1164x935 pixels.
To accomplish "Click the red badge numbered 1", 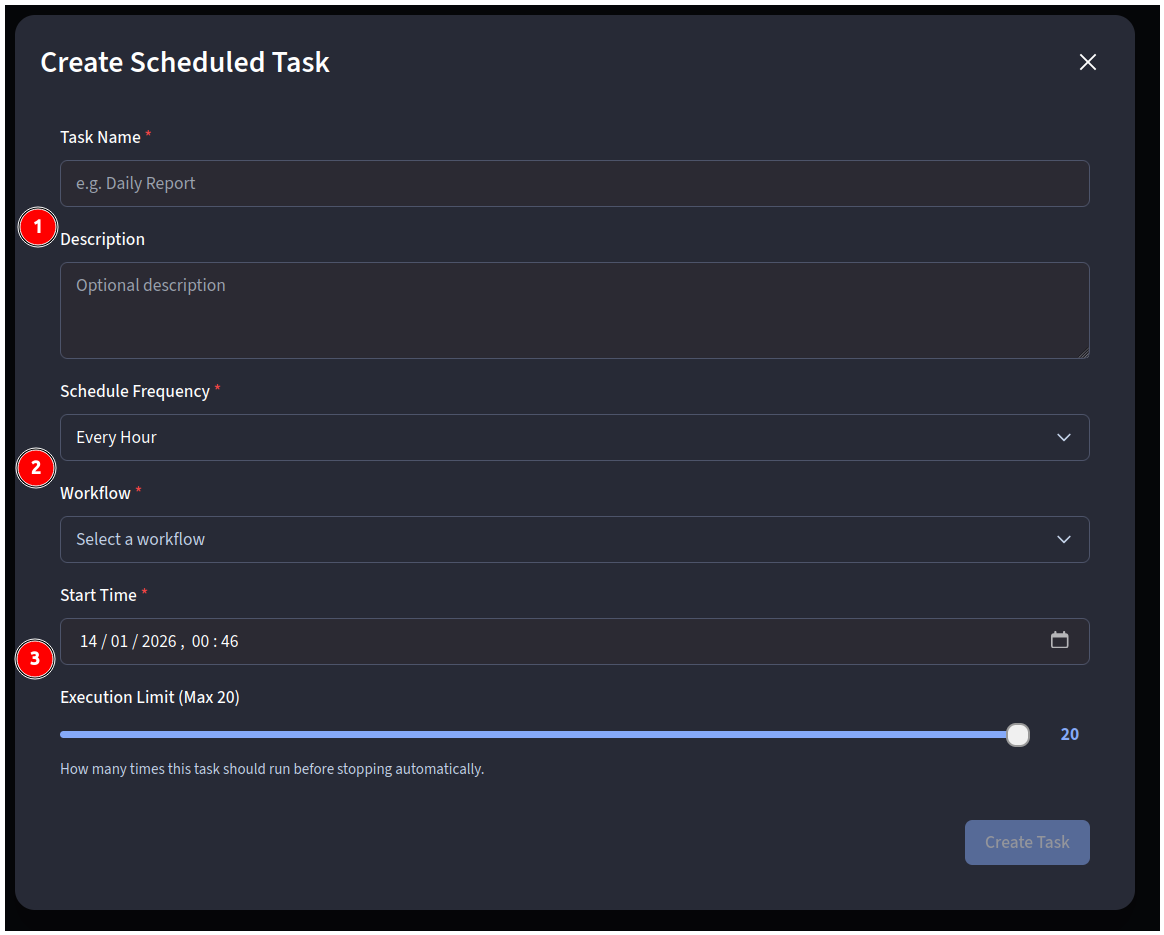I will (38, 228).
